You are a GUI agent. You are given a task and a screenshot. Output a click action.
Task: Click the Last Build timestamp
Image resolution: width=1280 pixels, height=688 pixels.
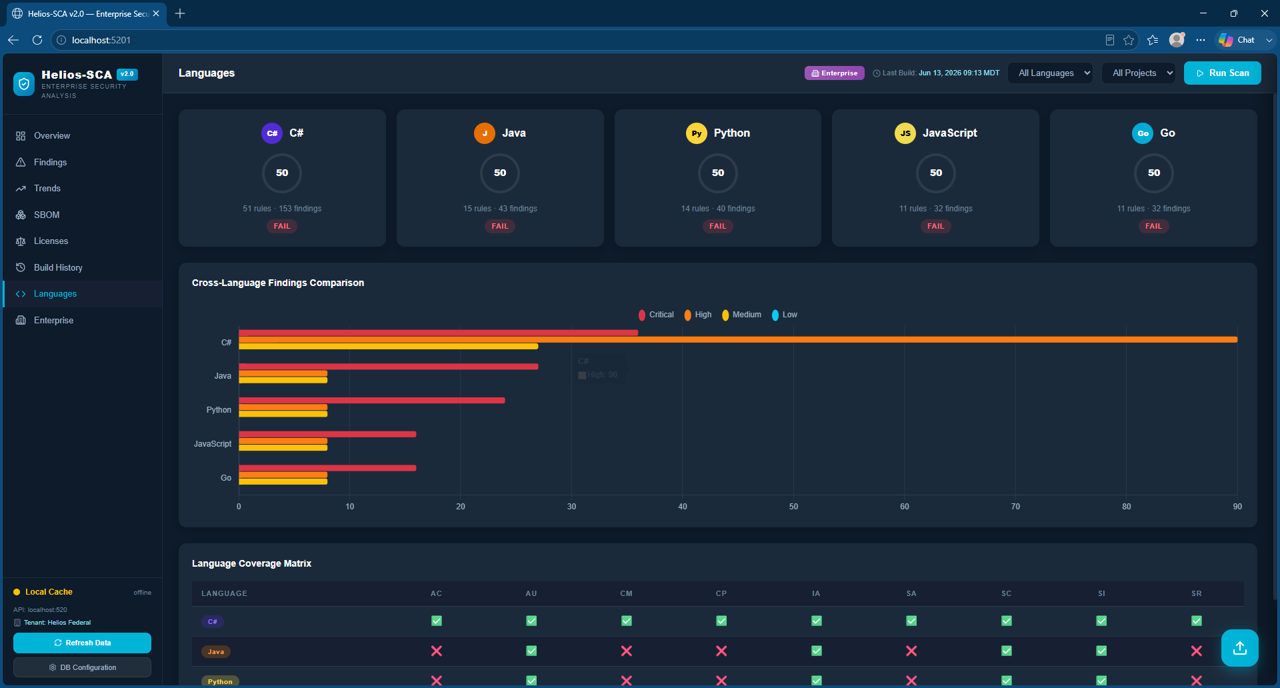click(936, 73)
